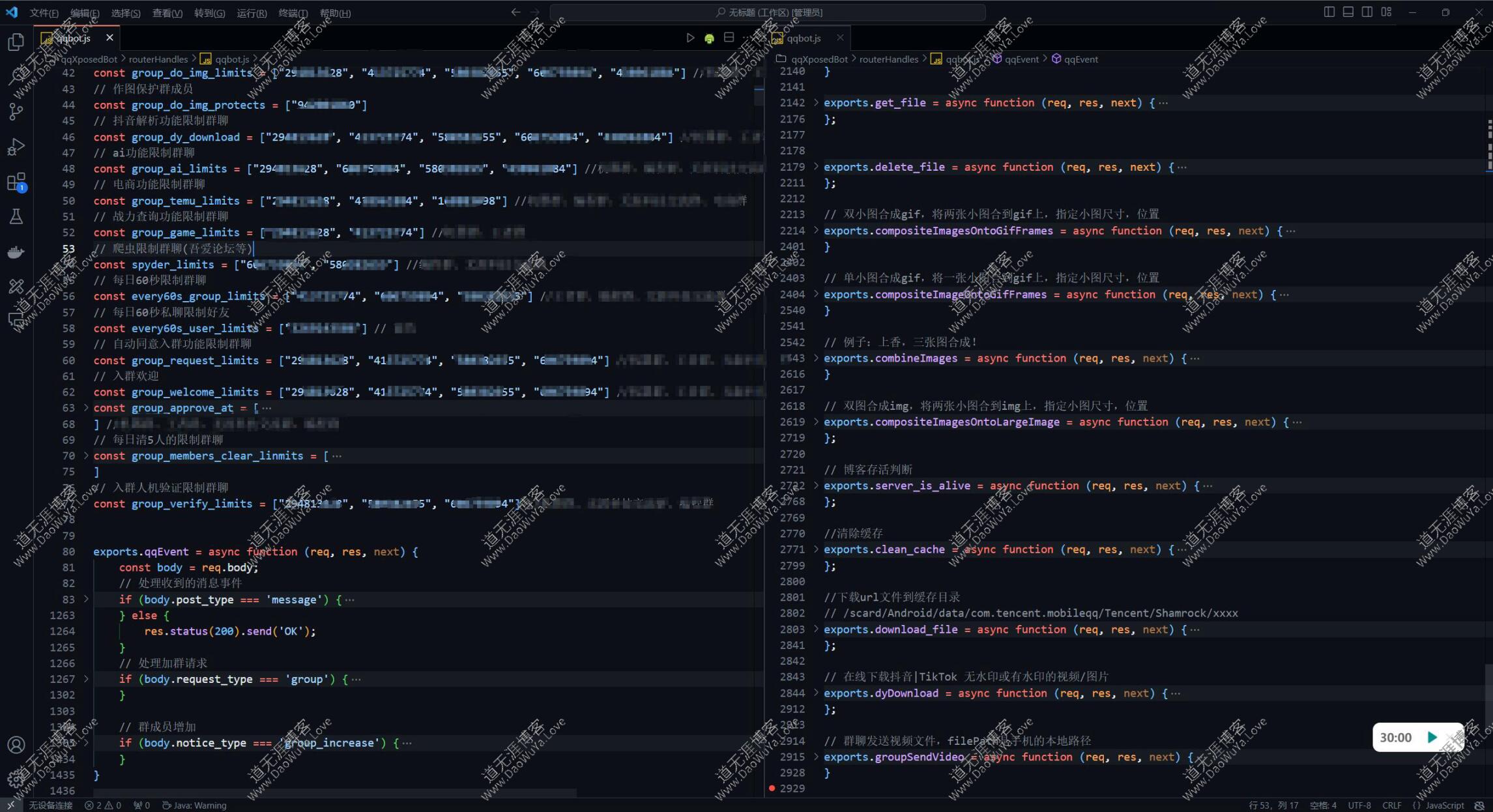Viewport: 1493px width, 812px height.
Task: Select the left qqbot.js editor tab
Action: 77,38
